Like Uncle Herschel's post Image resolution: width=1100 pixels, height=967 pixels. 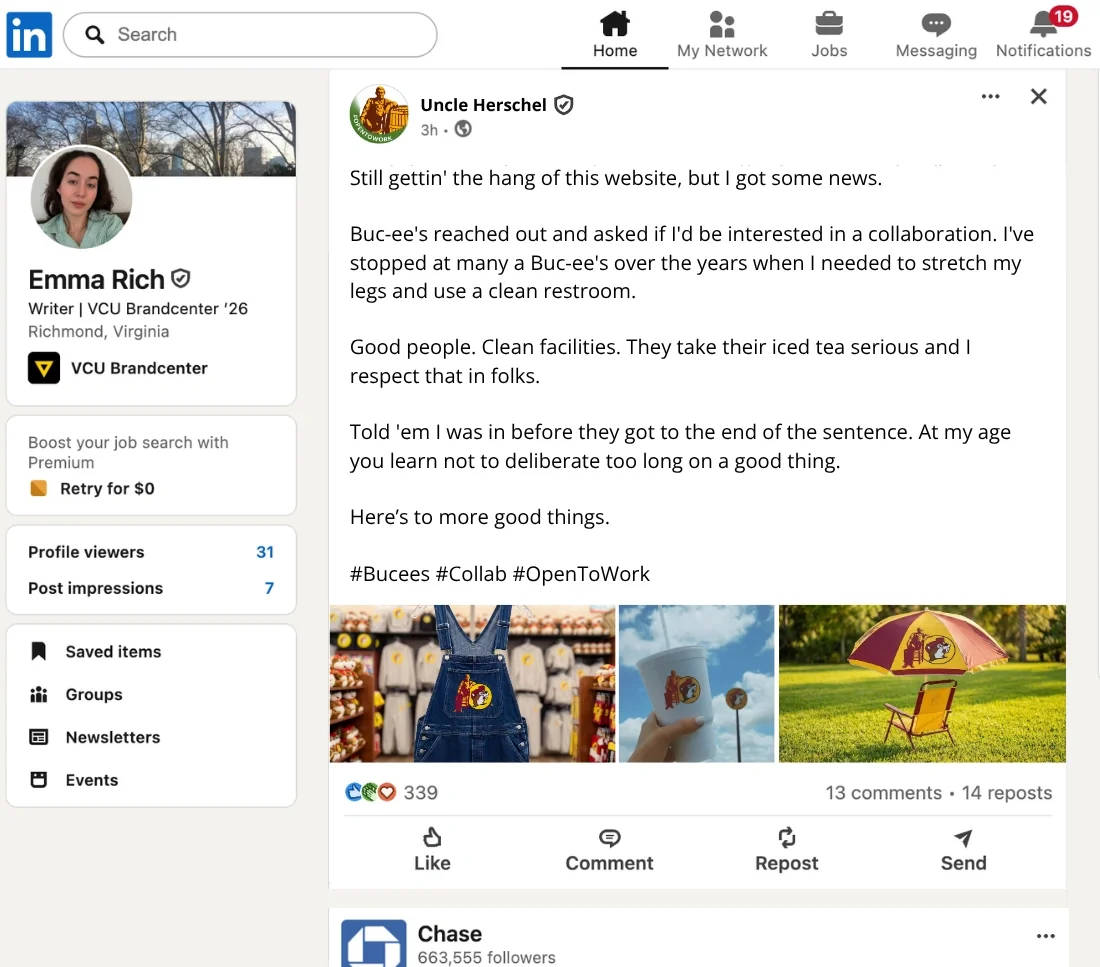(x=432, y=850)
